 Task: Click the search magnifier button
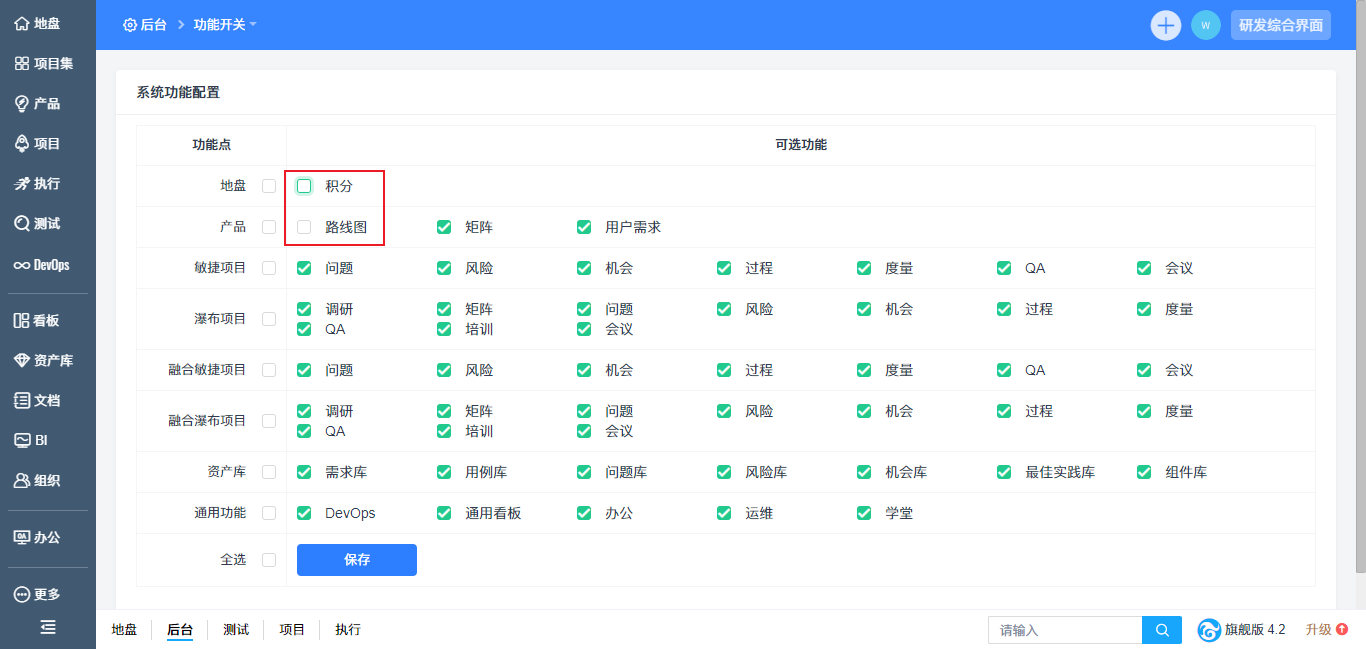(x=1162, y=630)
